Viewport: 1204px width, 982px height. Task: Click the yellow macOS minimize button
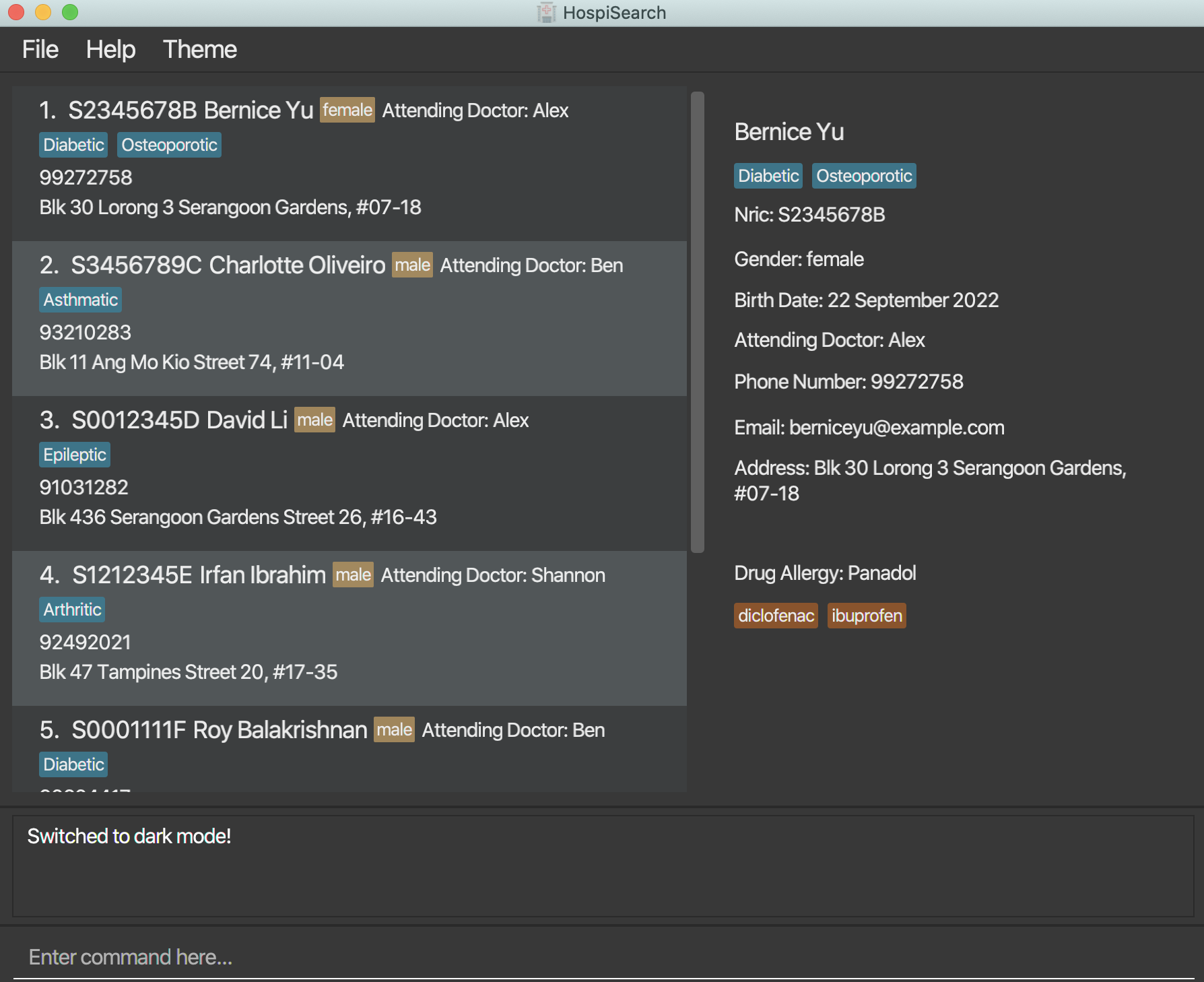click(x=43, y=12)
